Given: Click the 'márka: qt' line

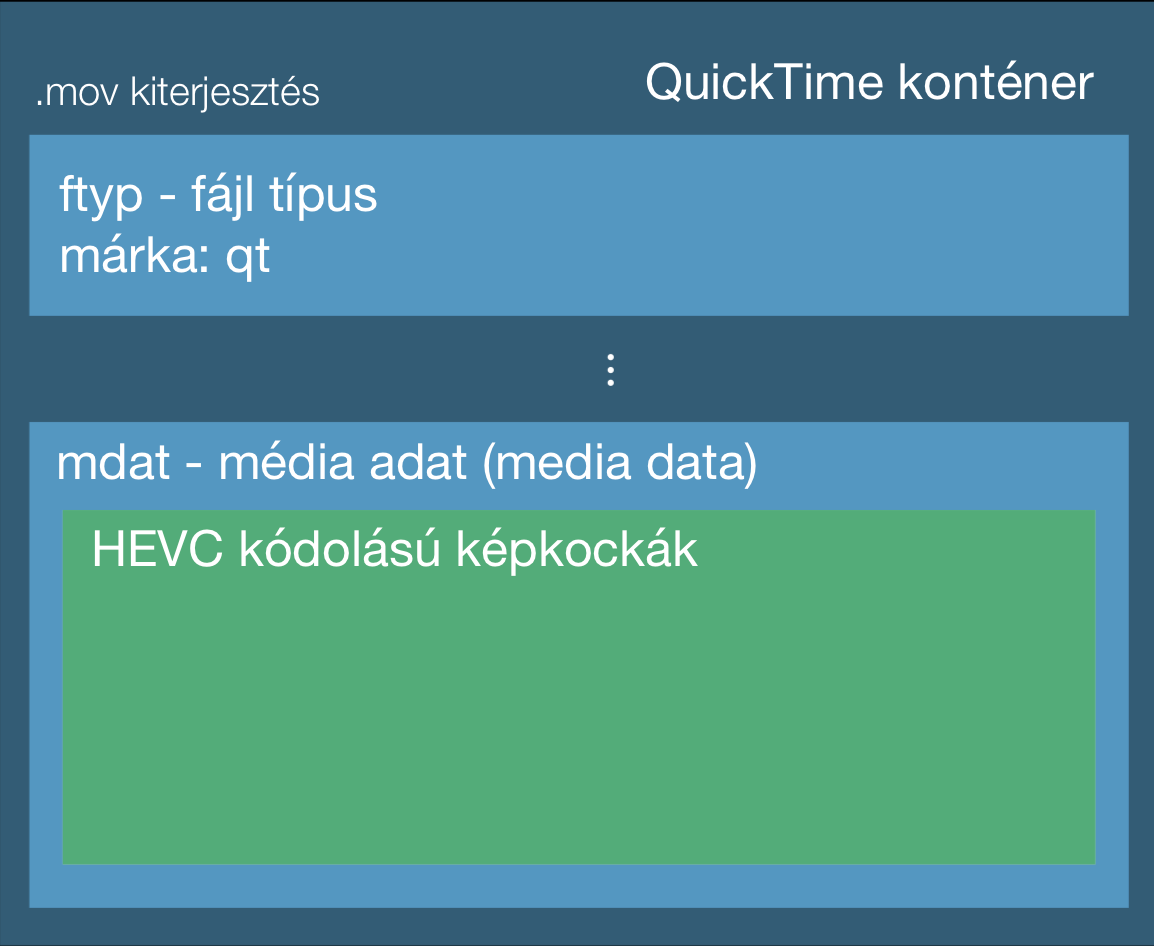Looking at the screenshot, I should 165,256.
